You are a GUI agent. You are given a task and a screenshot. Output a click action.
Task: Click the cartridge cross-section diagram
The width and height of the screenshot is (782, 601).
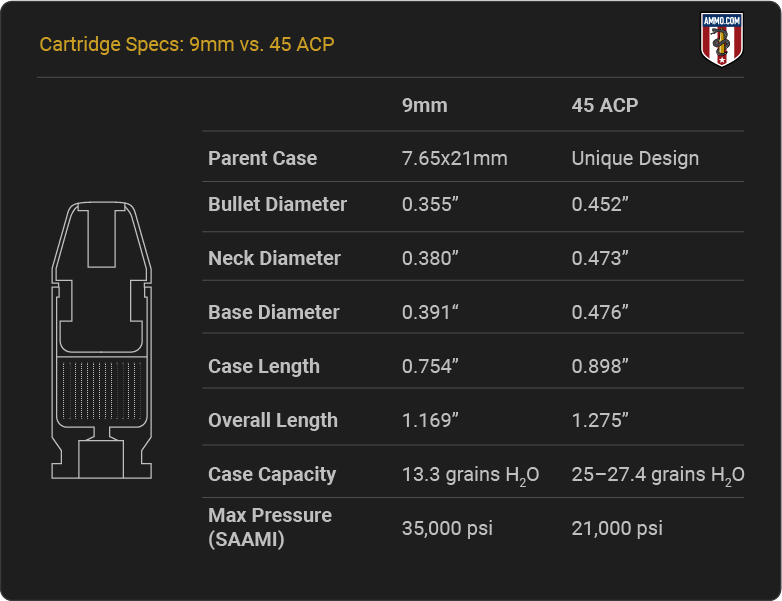coord(102,340)
